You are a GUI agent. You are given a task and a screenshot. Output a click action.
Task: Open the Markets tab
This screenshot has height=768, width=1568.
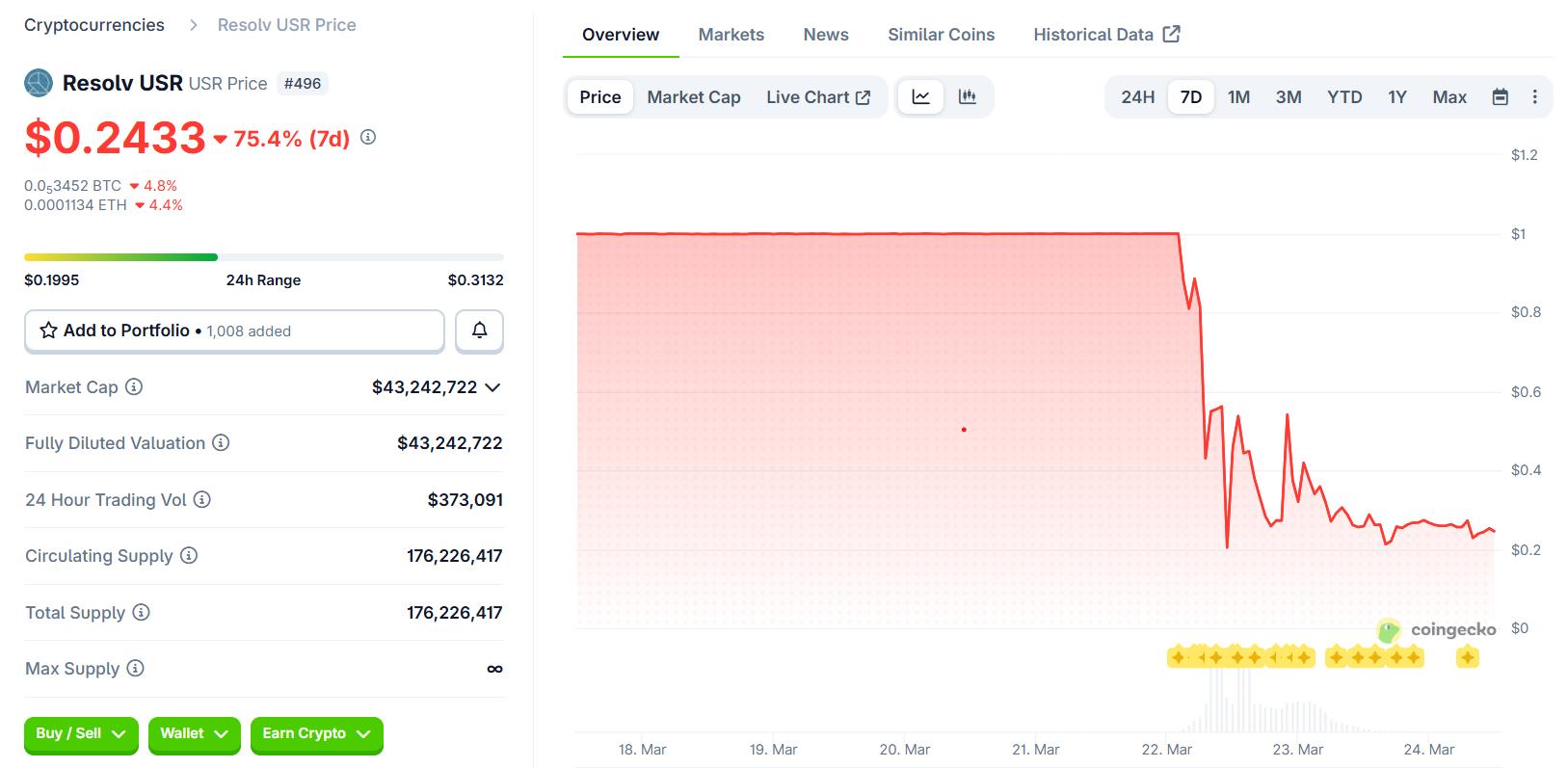click(x=731, y=35)
